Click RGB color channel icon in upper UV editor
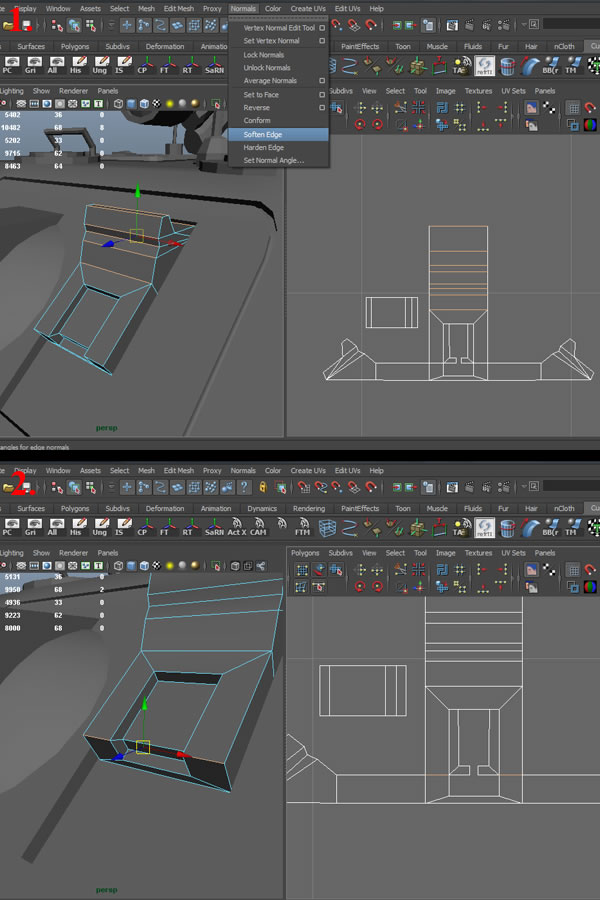Viewport: 600px width, 900px height. 590,125
